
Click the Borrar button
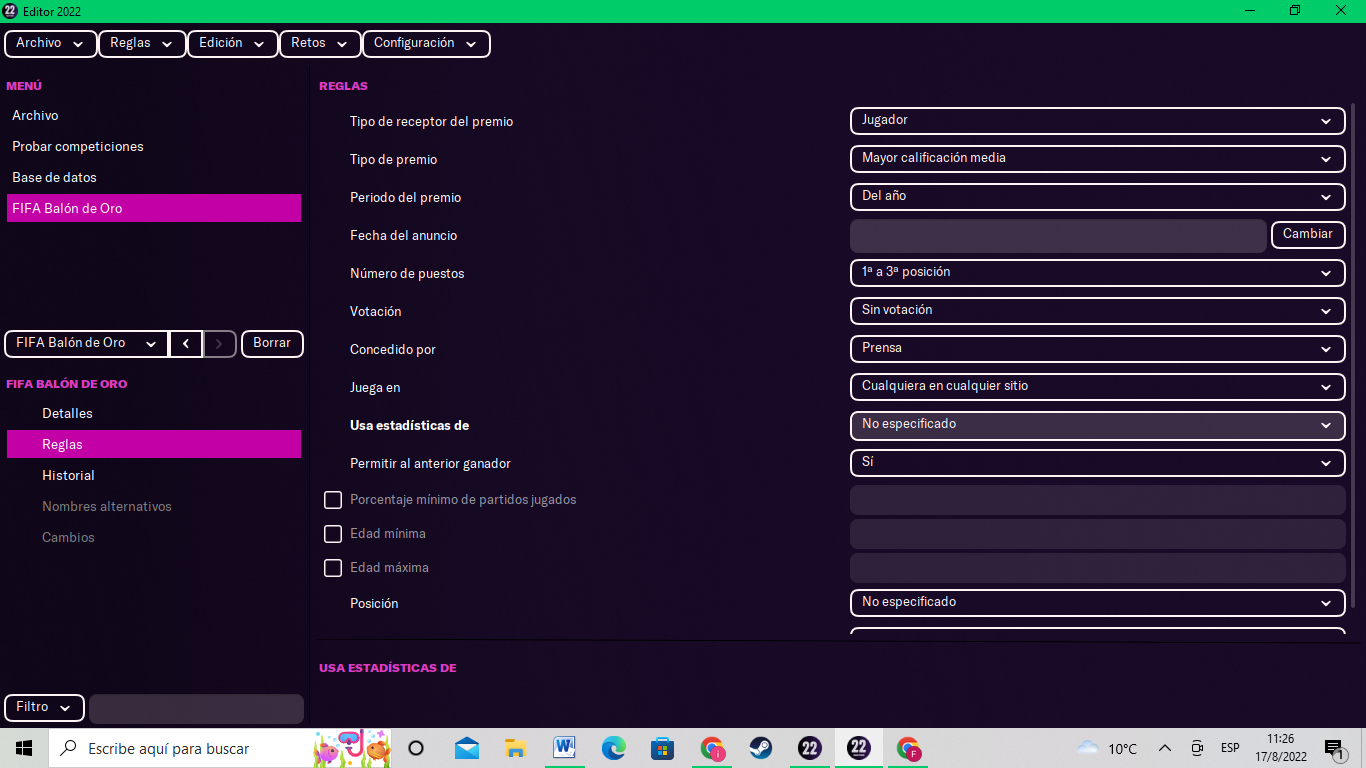(x=272, y=344)
